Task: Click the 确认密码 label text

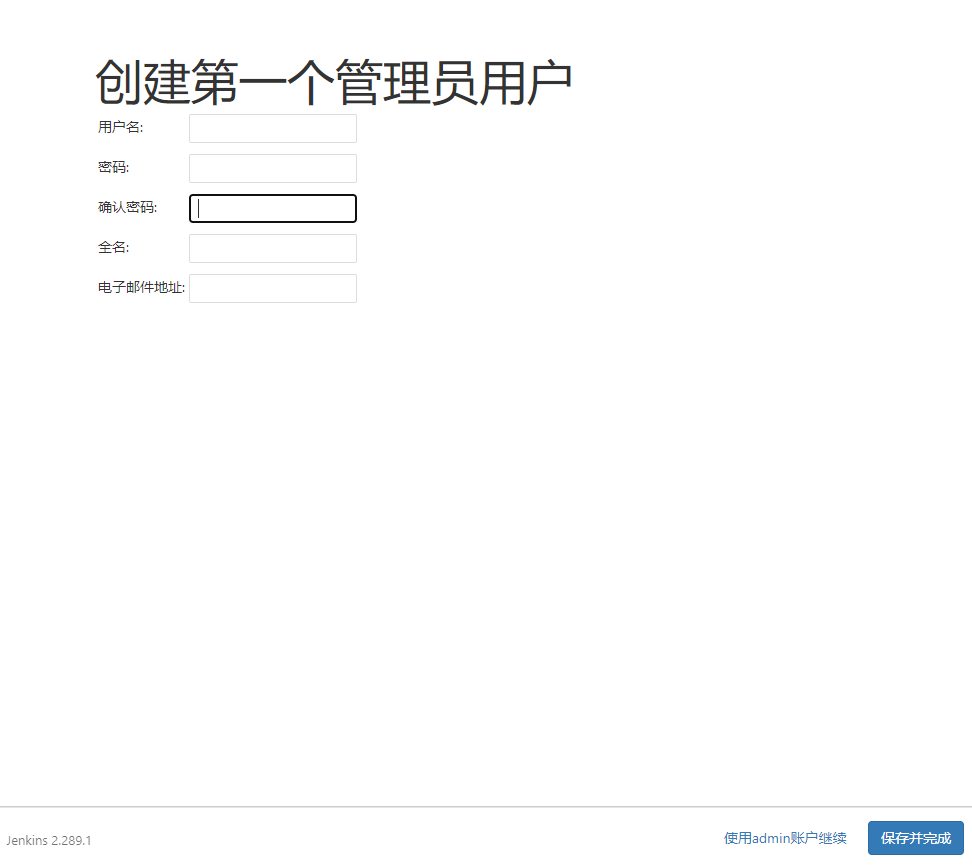Action: [127, 208]
